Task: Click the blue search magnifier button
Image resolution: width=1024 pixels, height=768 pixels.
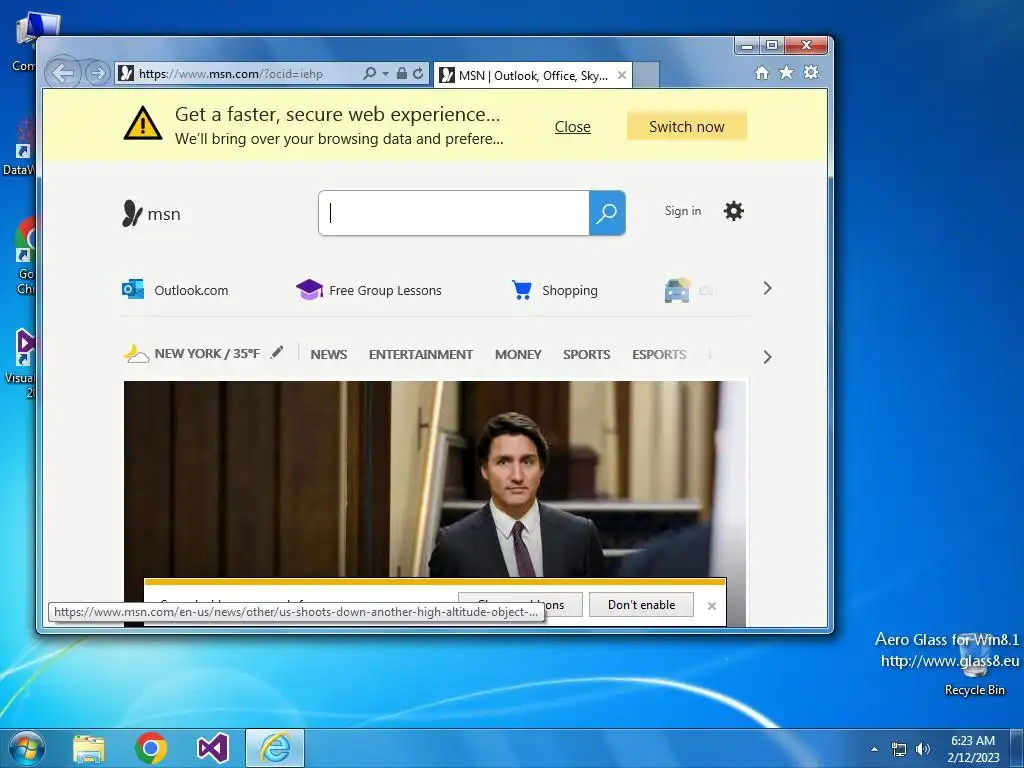Action: coord(607,213)
